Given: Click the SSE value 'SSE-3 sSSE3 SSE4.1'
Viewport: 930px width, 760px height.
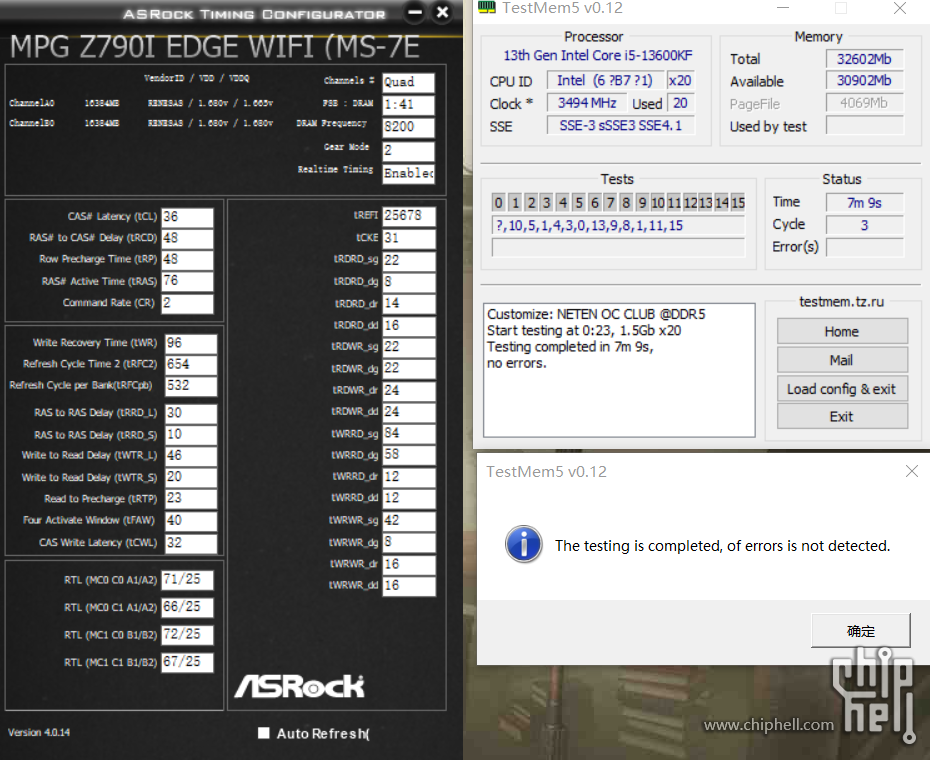Looking at the screenshot, I should tap(620, 125).
